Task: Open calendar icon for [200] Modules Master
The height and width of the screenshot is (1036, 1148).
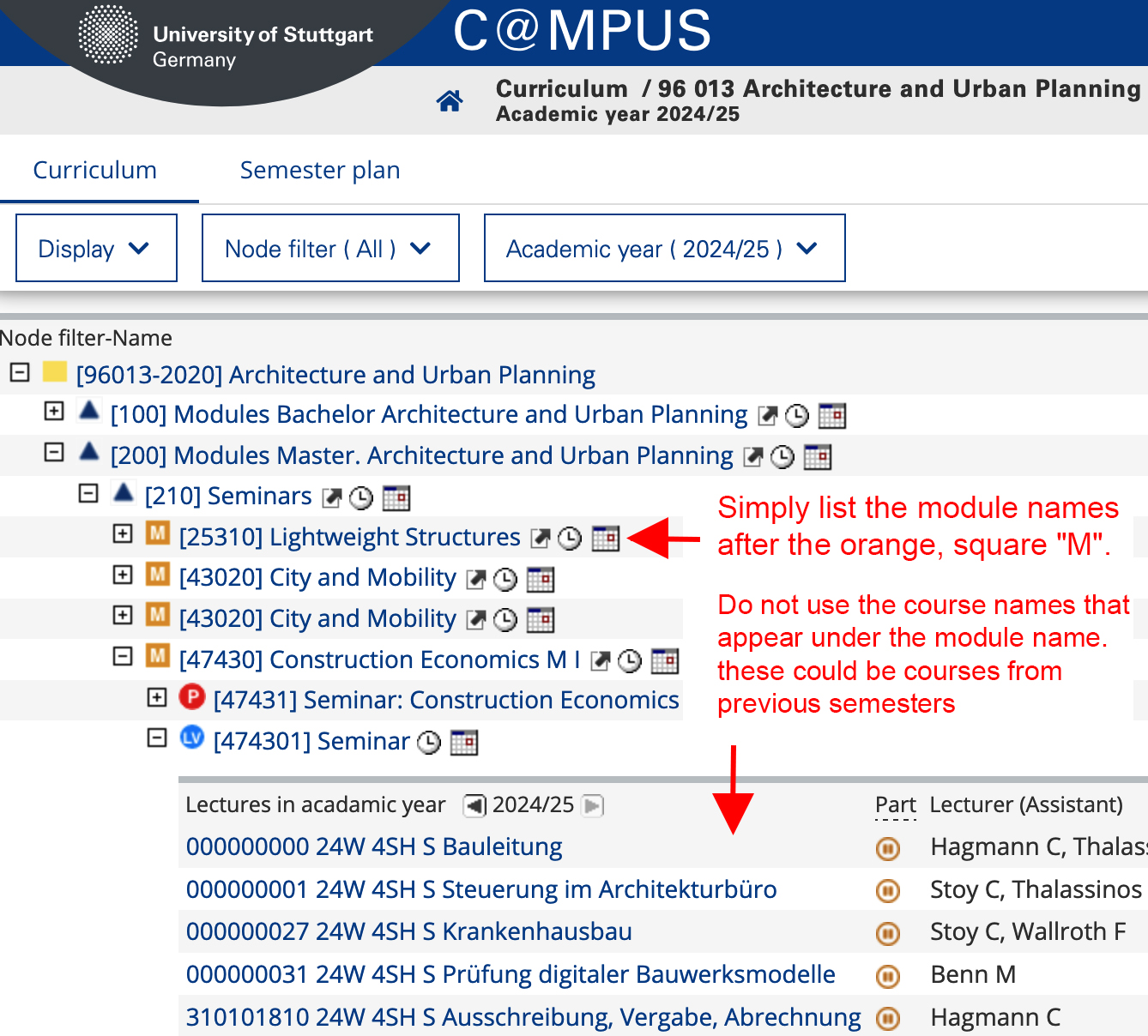Action: (x=818, y=457)
